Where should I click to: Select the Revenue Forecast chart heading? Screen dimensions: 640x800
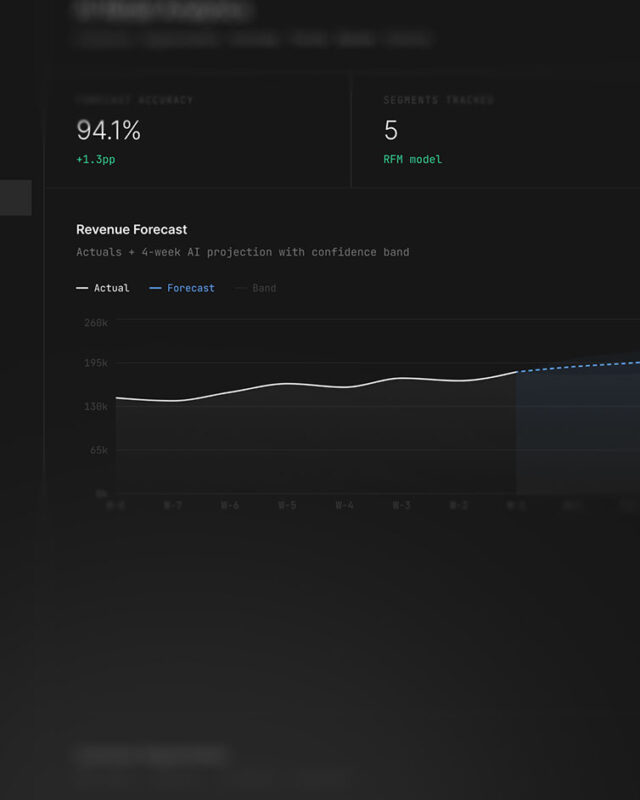point(132,230)
